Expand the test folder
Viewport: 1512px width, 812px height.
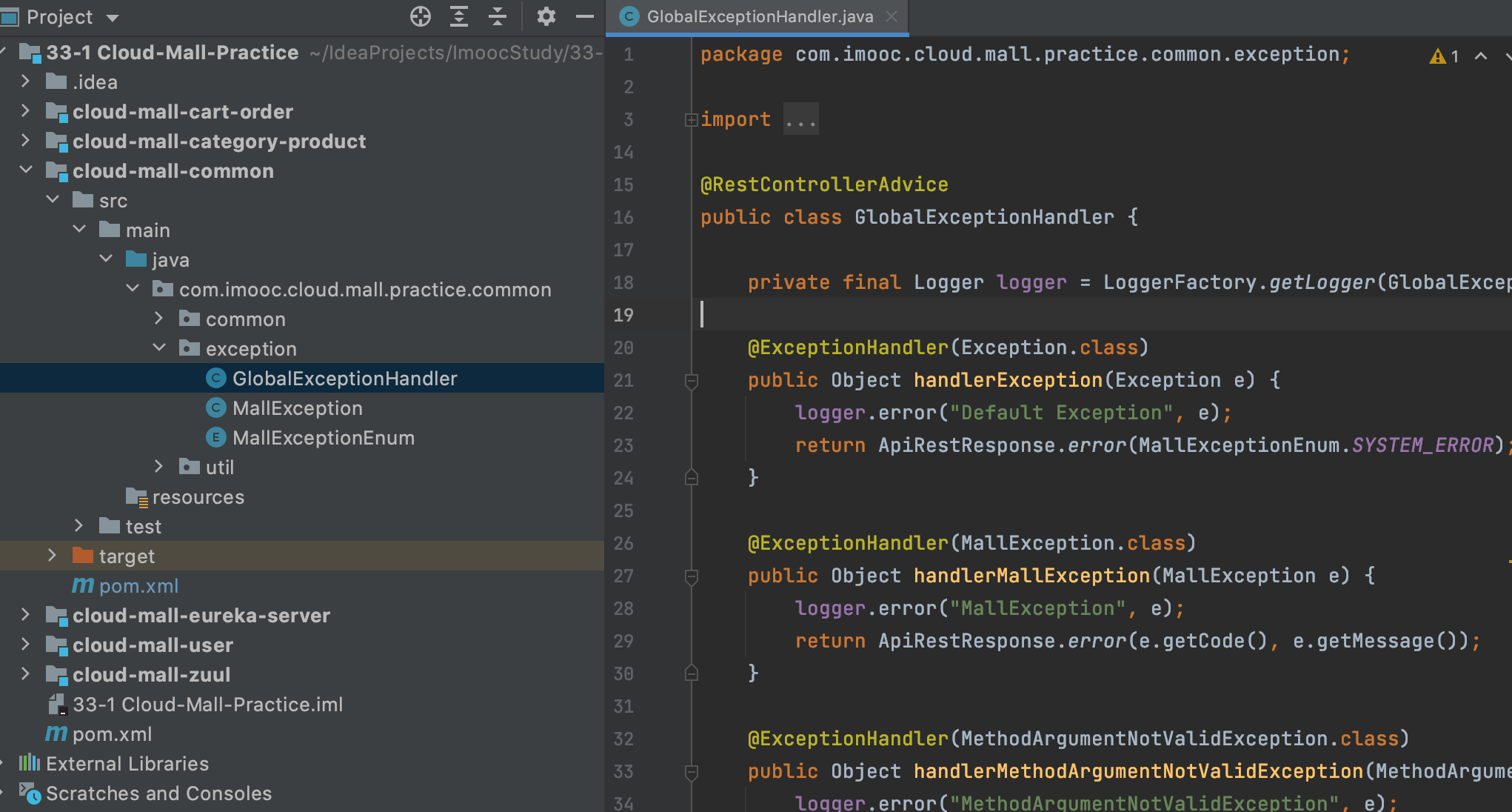(x=78, y=526)
